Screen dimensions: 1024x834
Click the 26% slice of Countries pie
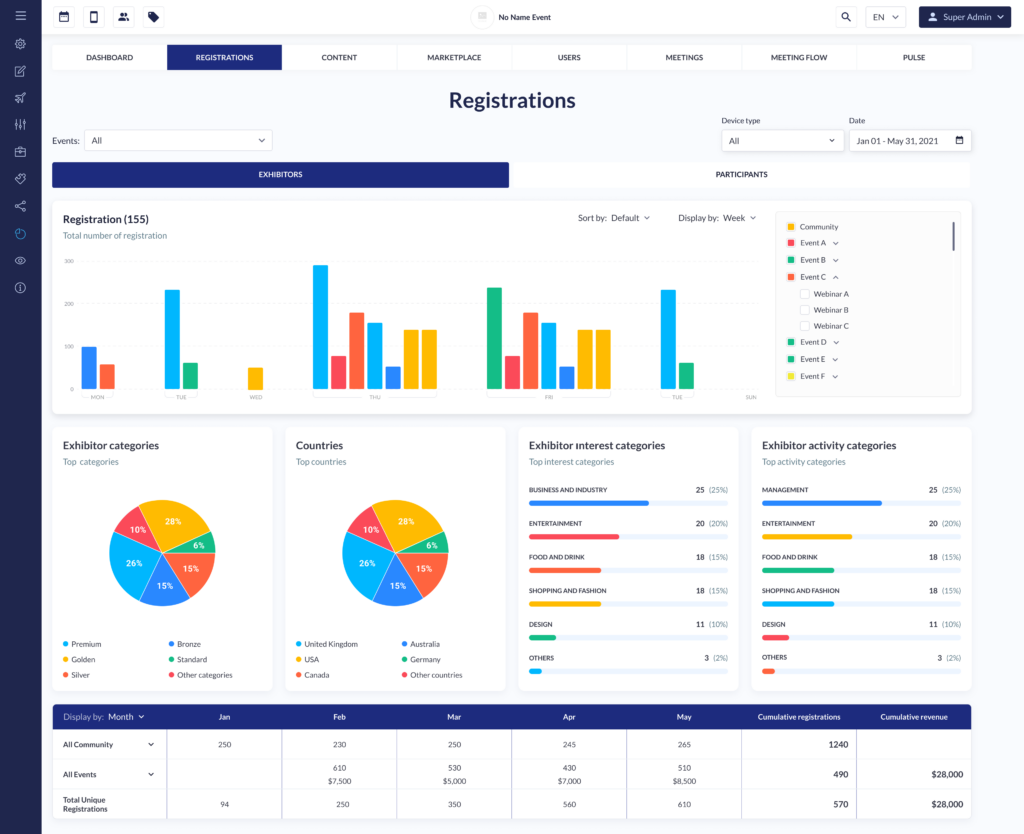[366, 563]
